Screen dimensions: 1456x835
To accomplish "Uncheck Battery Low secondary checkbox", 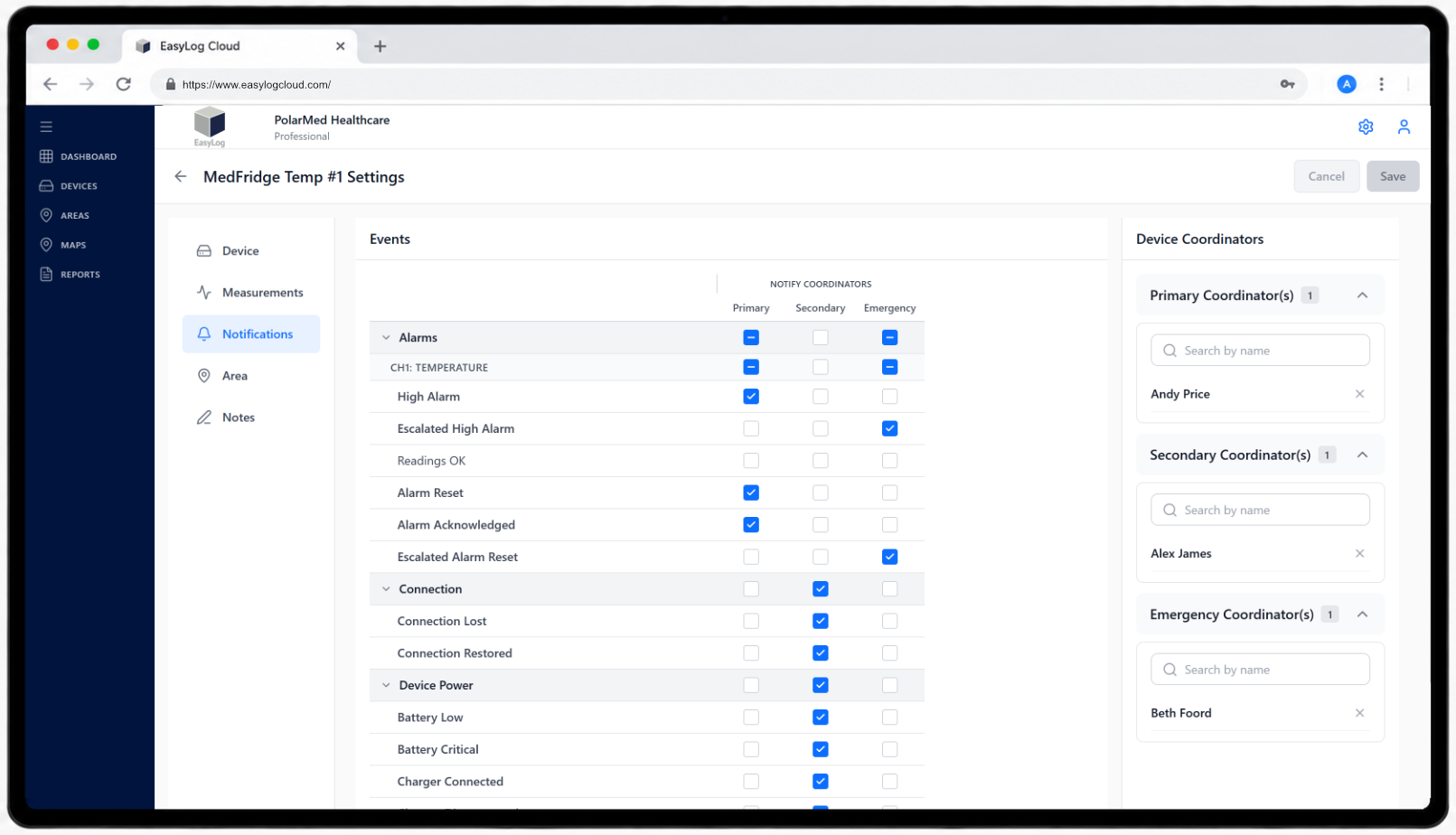I will (x=821, y=718).
